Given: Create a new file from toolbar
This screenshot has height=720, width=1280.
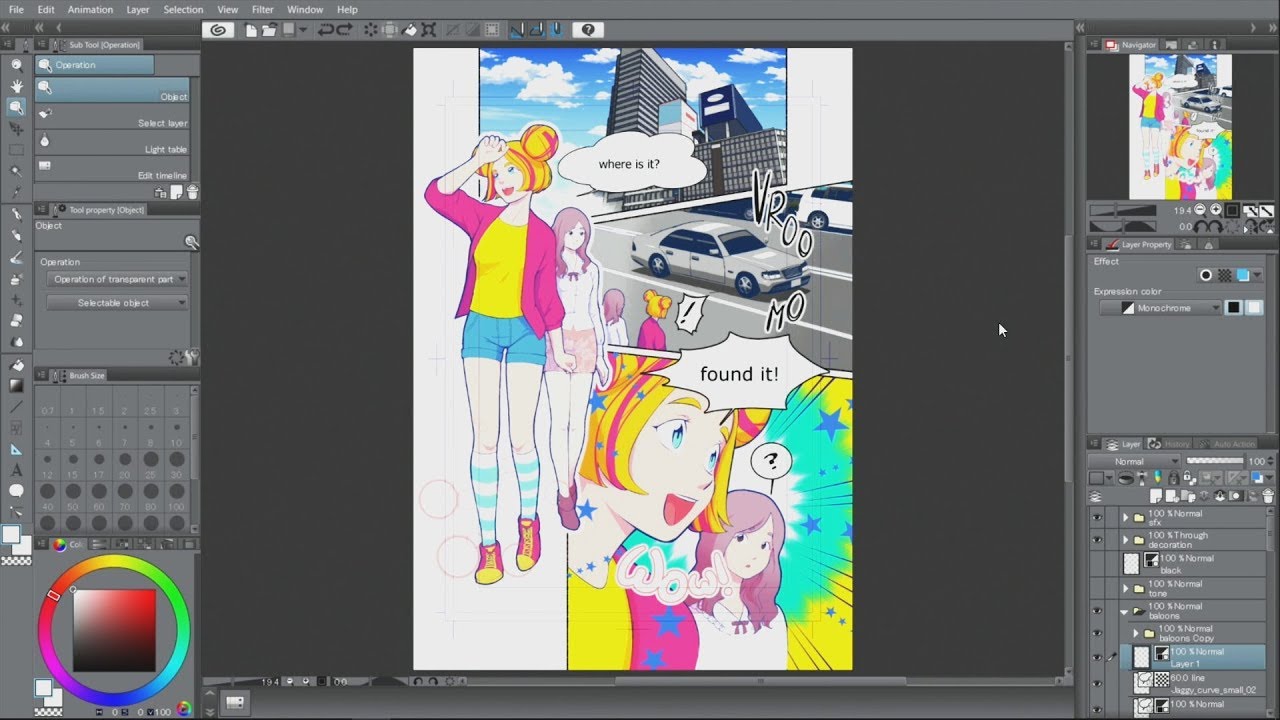Looking at the screenshot, I should tap(252, 30).
